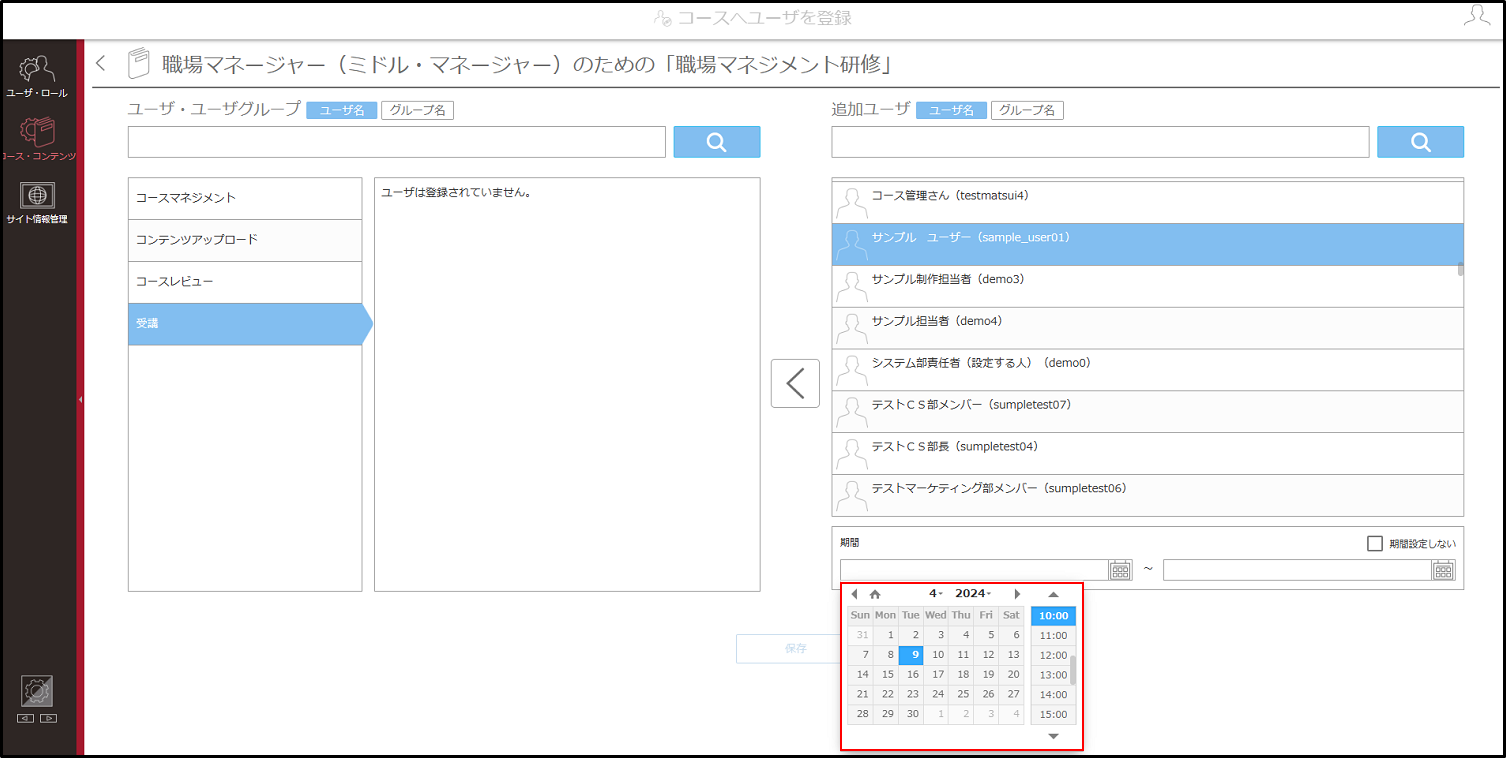This screenshot has width=1506, height=758.
Task: Collapse the sidebar with the edge handle
Action: coord(80,399)
